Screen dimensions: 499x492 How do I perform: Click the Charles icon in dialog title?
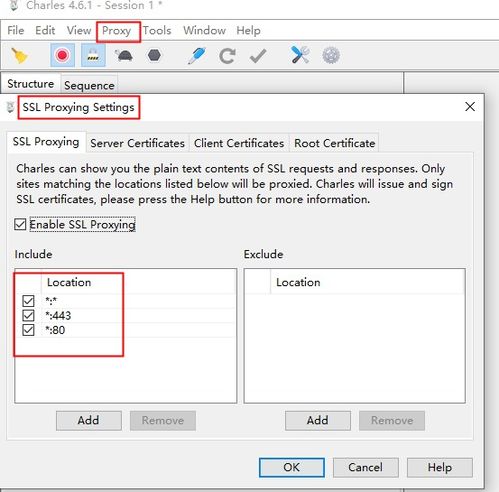click(x=10, y=107)
